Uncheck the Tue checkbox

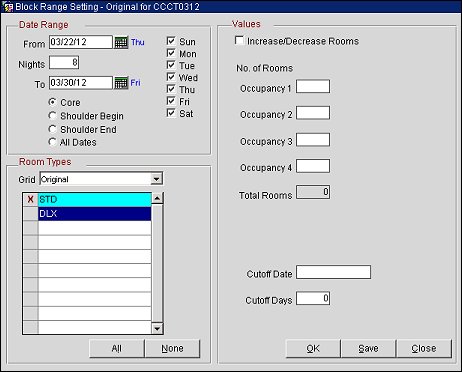point(171,65)
